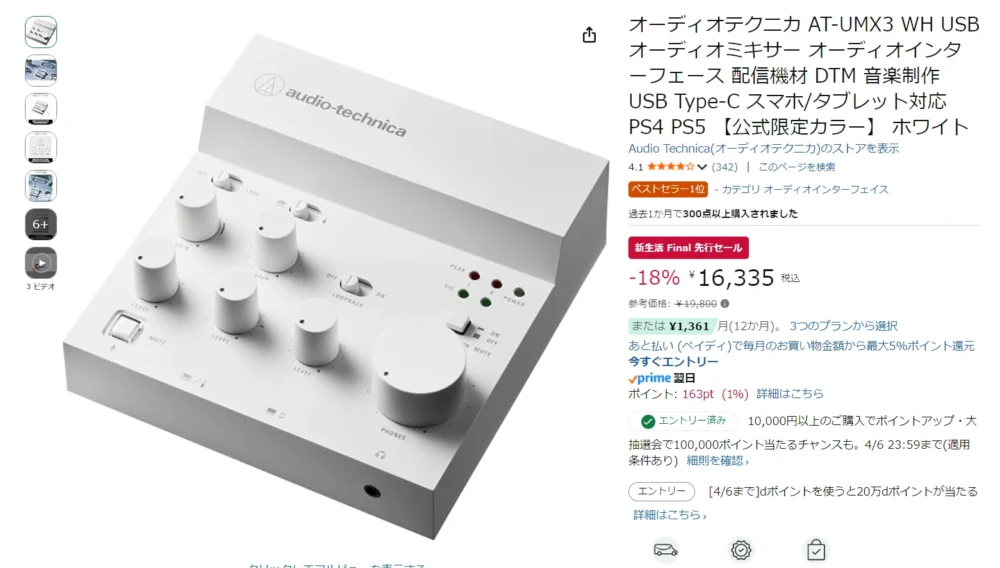Expand the star rating dropdown chevron
The image size is (1000, 568).
pos(702,167)
